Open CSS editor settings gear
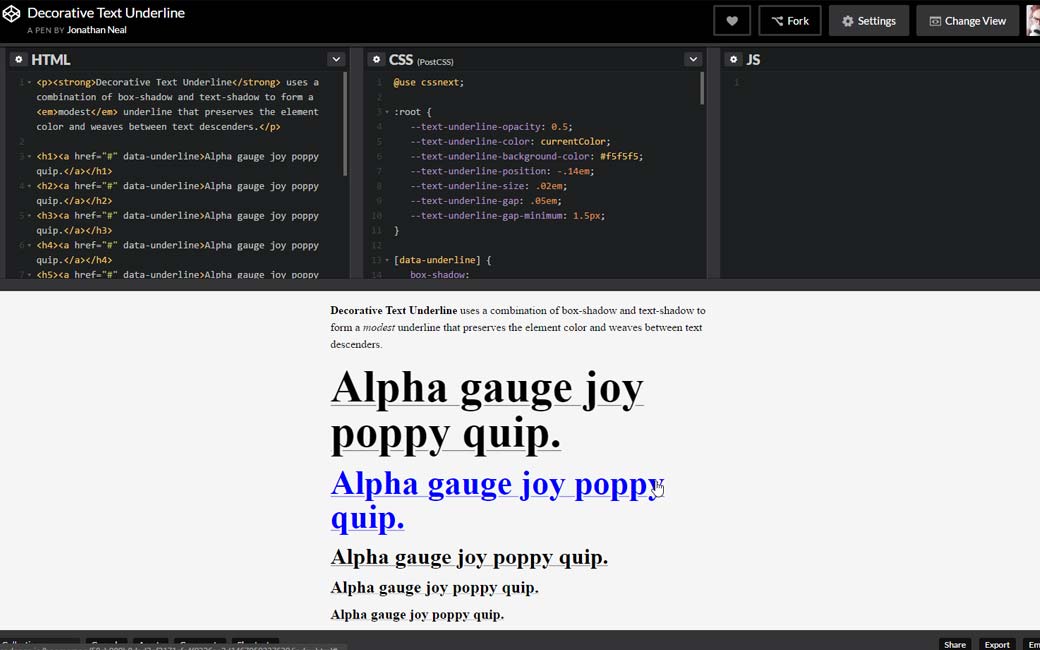The width and height of the screenshot is (1040, 650). (x=376, y=60)
